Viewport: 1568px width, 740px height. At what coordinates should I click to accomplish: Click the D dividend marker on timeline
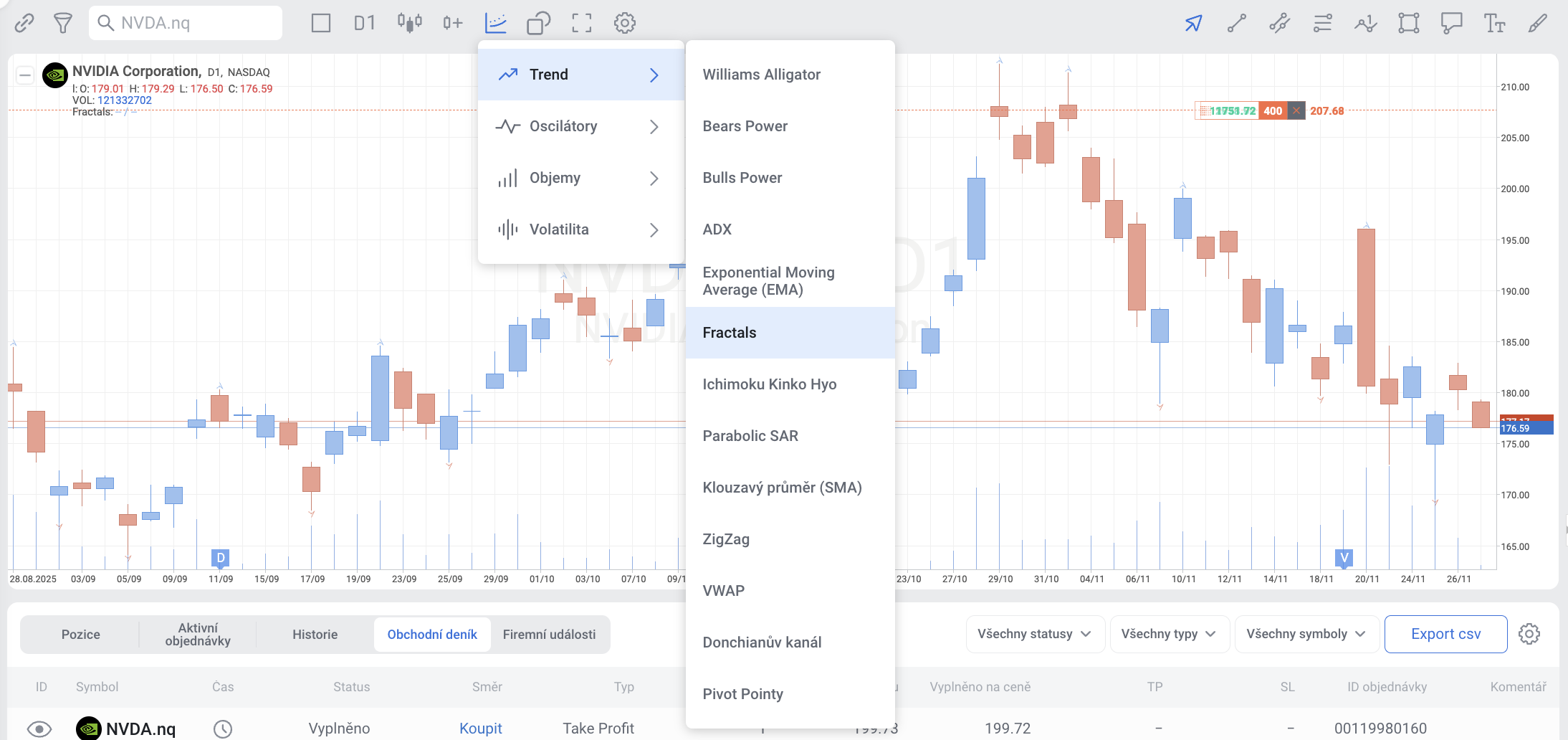click(x=221, y=558)
